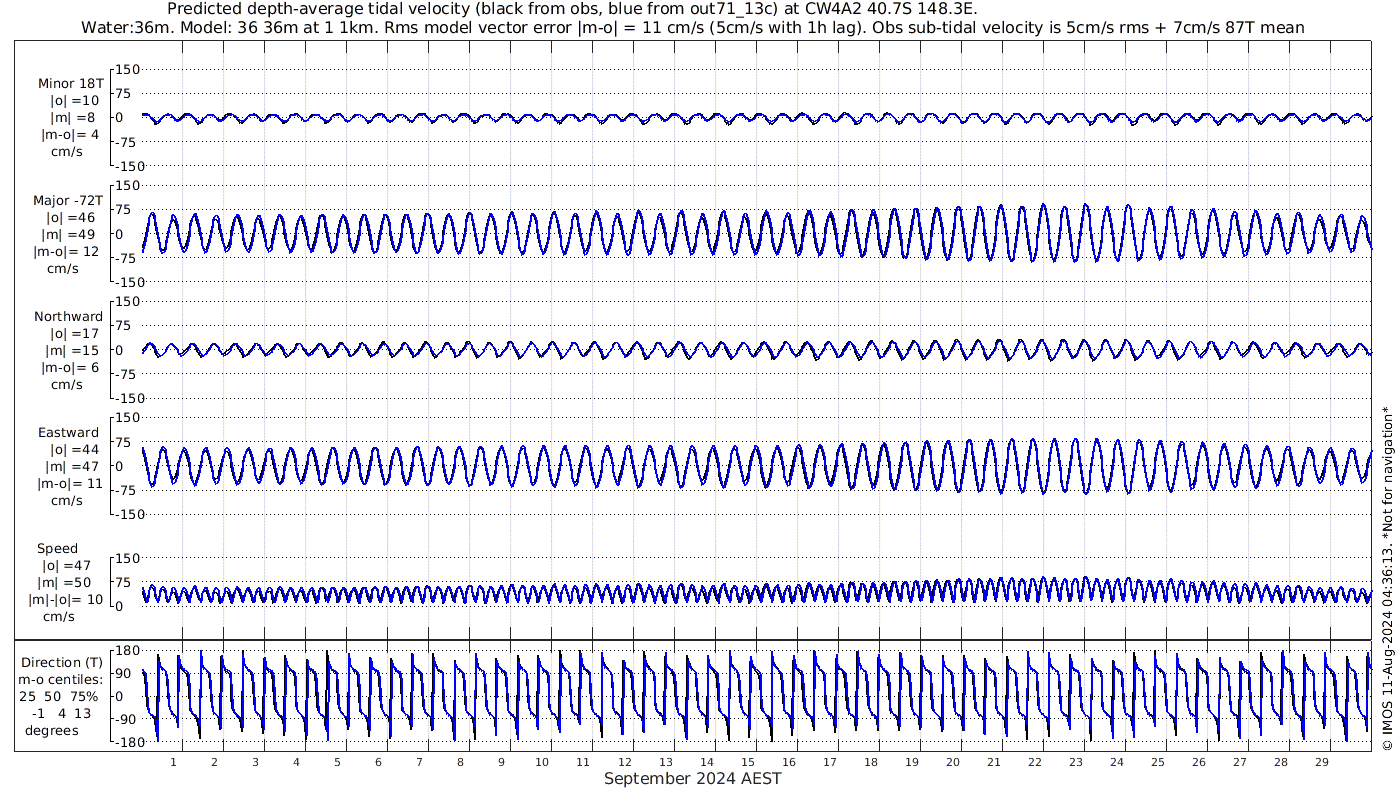Screen dimensions: 1400x800
Task: Click the plot title starting 'Predicted depth-average tidal velocity'
Action: pos(572,9)
